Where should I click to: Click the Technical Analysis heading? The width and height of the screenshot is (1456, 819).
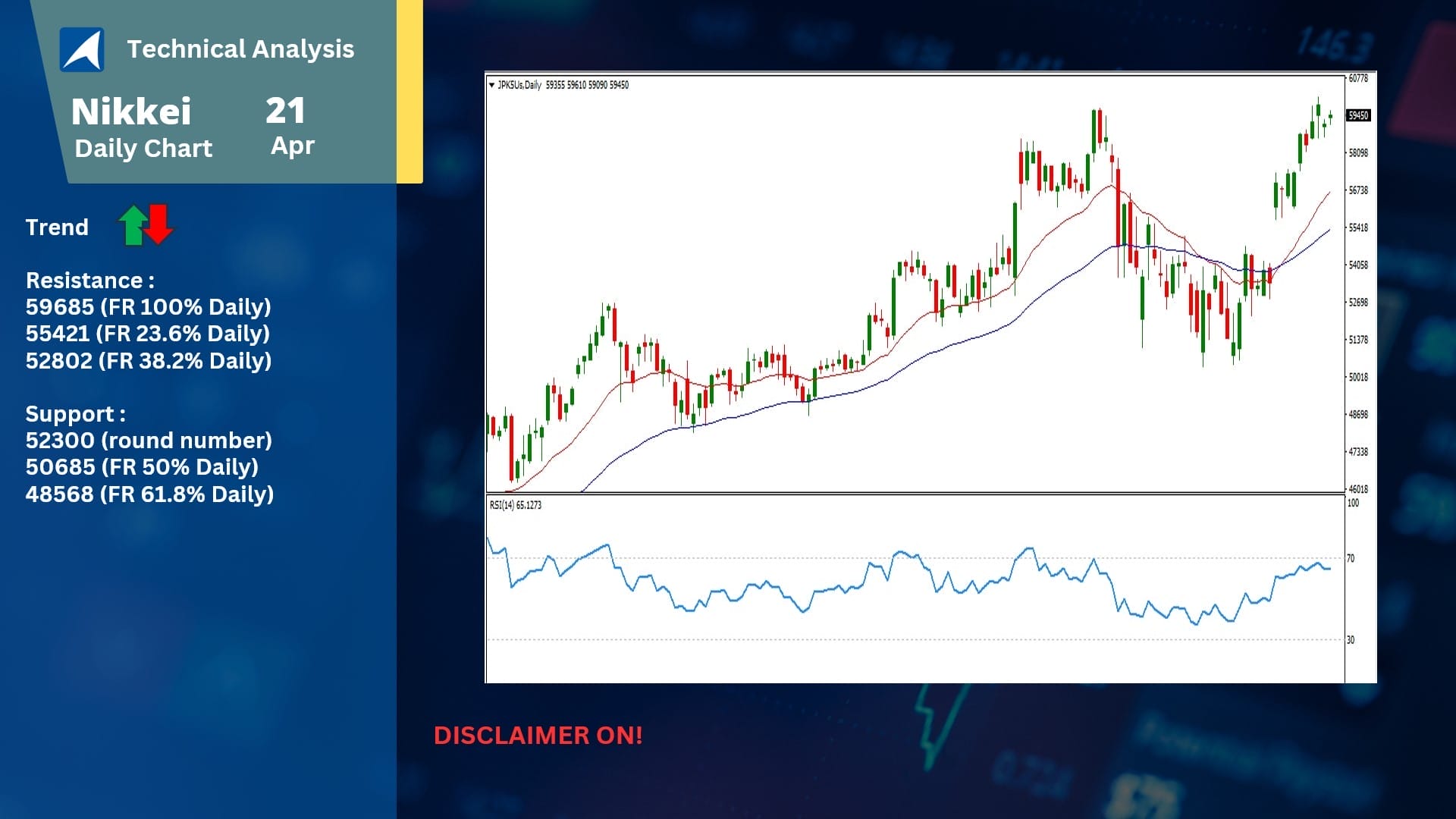click(240, 49)
